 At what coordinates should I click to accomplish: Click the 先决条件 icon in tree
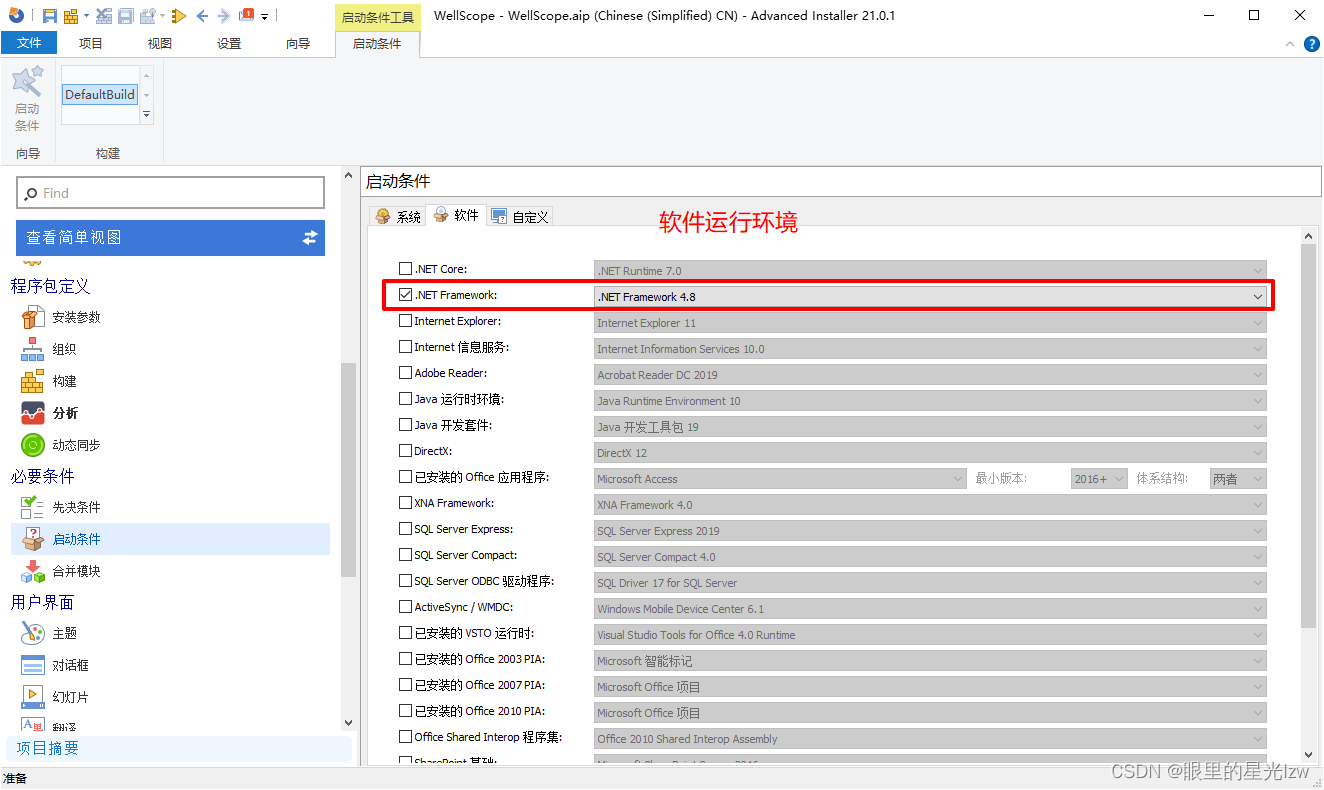[x=33, y=507]
